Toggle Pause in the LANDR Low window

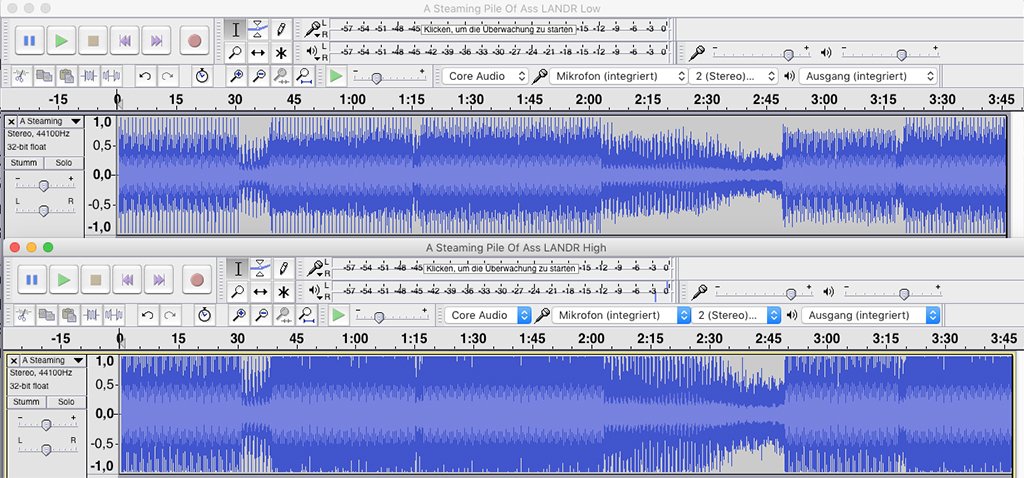(x=29, y=41)
